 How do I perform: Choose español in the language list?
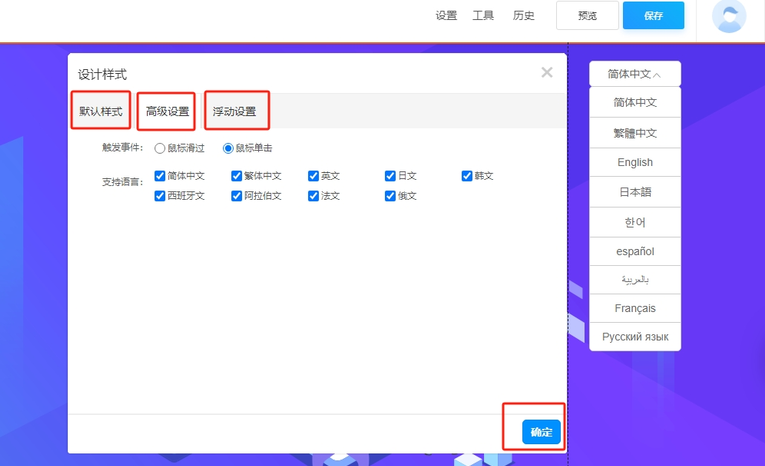(635, 252)
